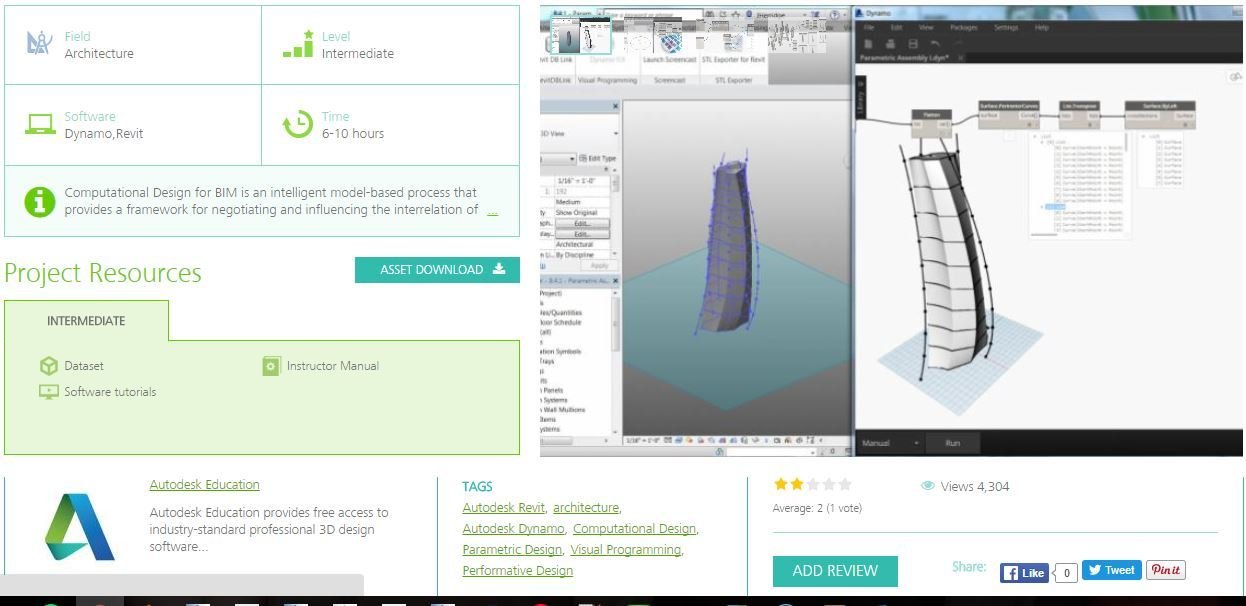Image resolution: width=1246 pixels, height=606 pixels.
Task: Open the Edit menu in Dynamo
Action: (x=897, y=28)
